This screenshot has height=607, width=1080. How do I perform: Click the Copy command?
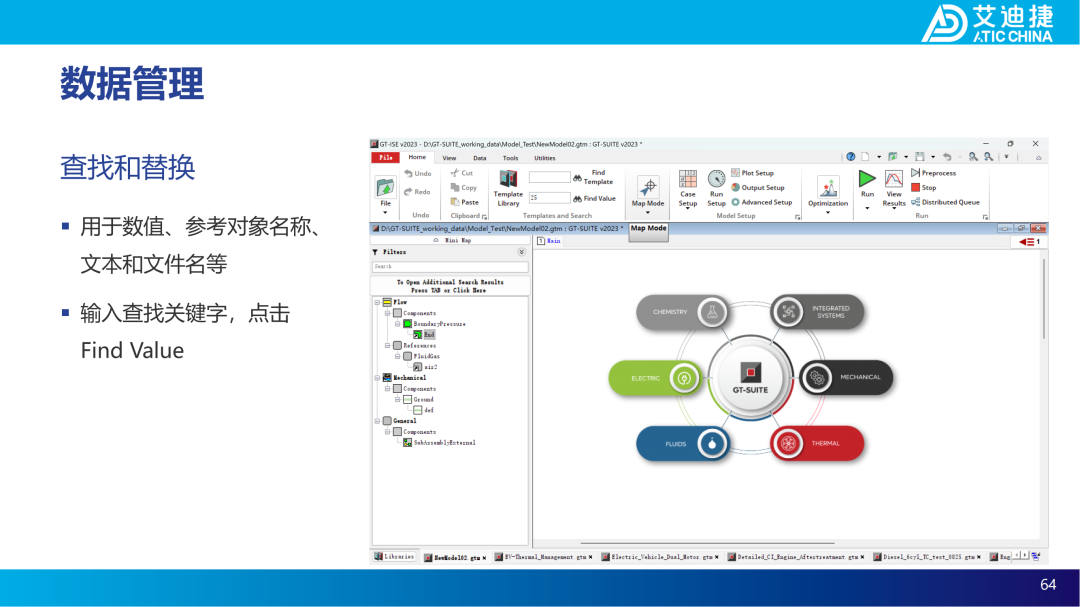[464, 187]
